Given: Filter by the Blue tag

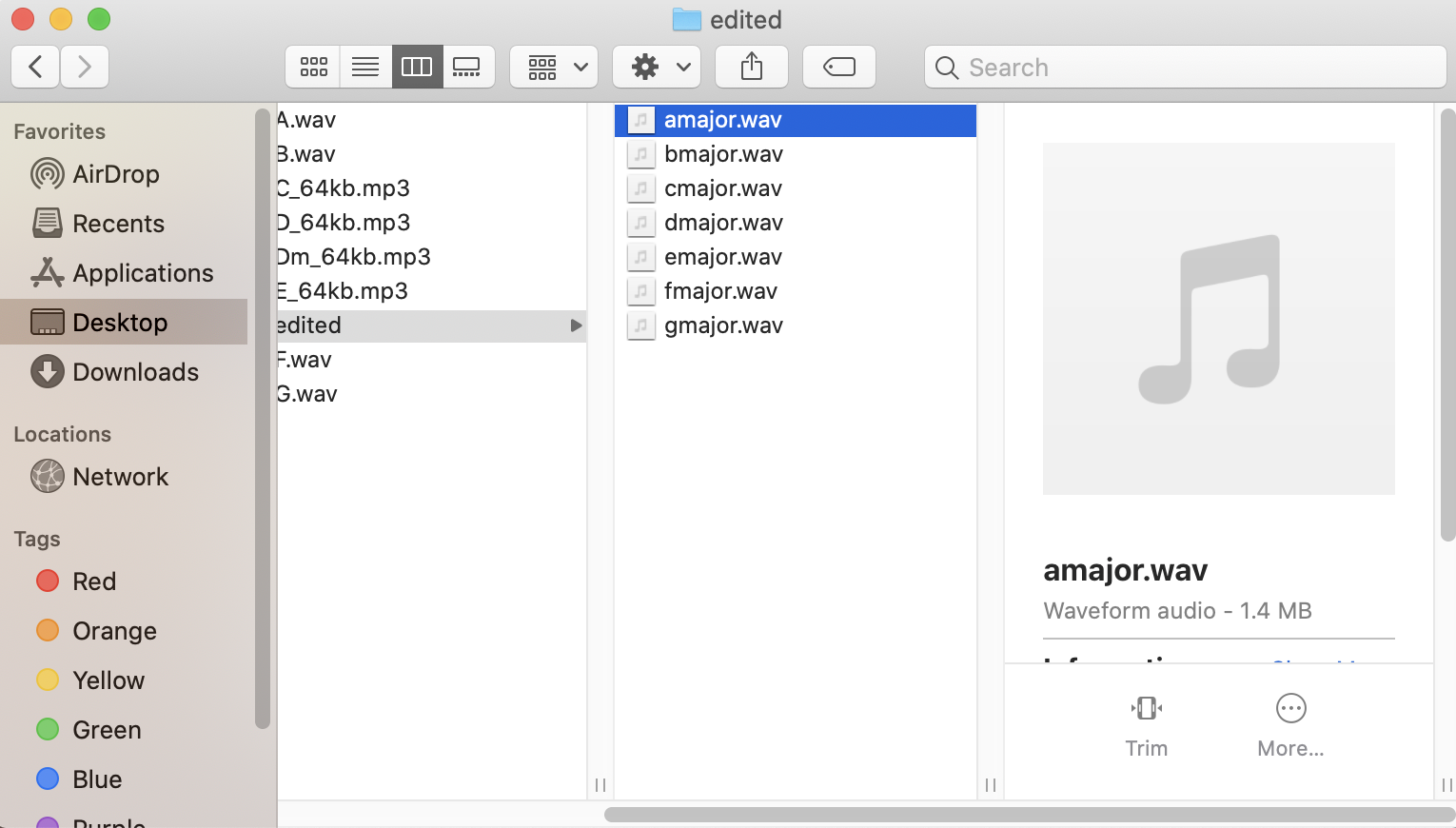Looking at the screenshot, I should pos(124,779).
